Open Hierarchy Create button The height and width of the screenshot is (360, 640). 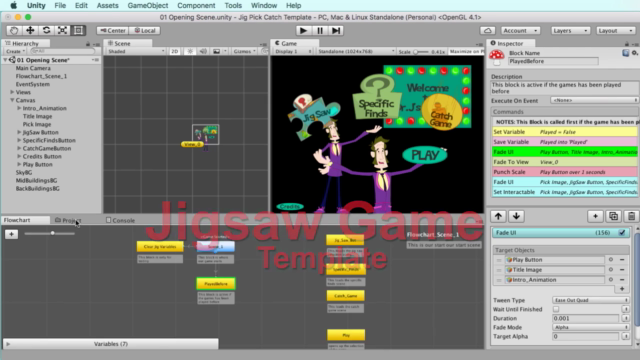(x=16, y=51)
